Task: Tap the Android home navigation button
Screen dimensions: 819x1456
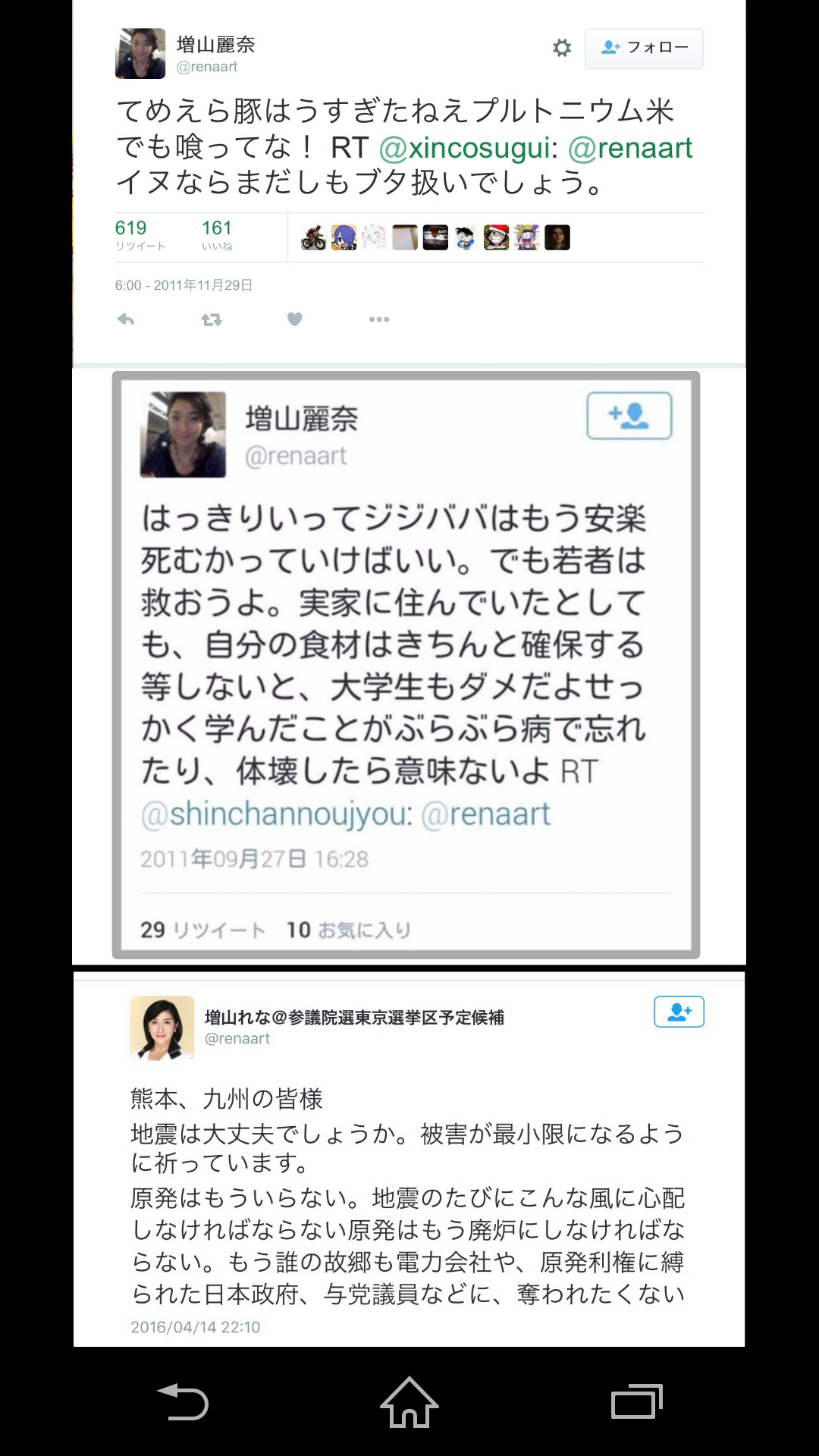Action: point(409,1401)
